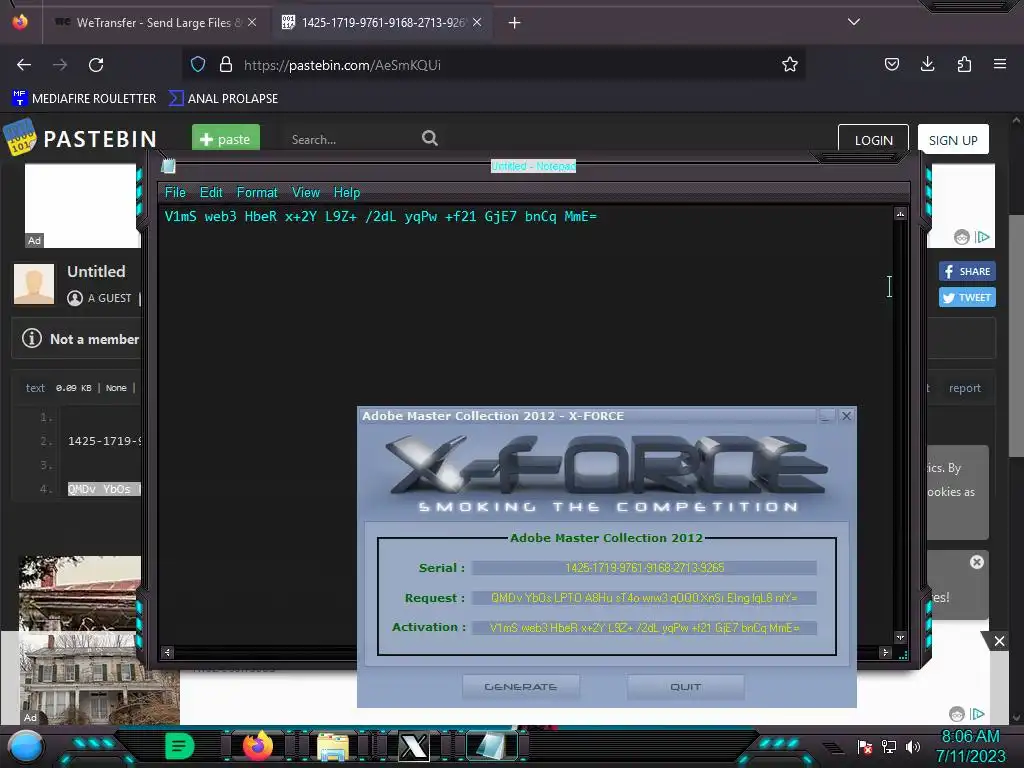Open the Notepad View menu
The image size is (1024, 768).
point(306,193)
